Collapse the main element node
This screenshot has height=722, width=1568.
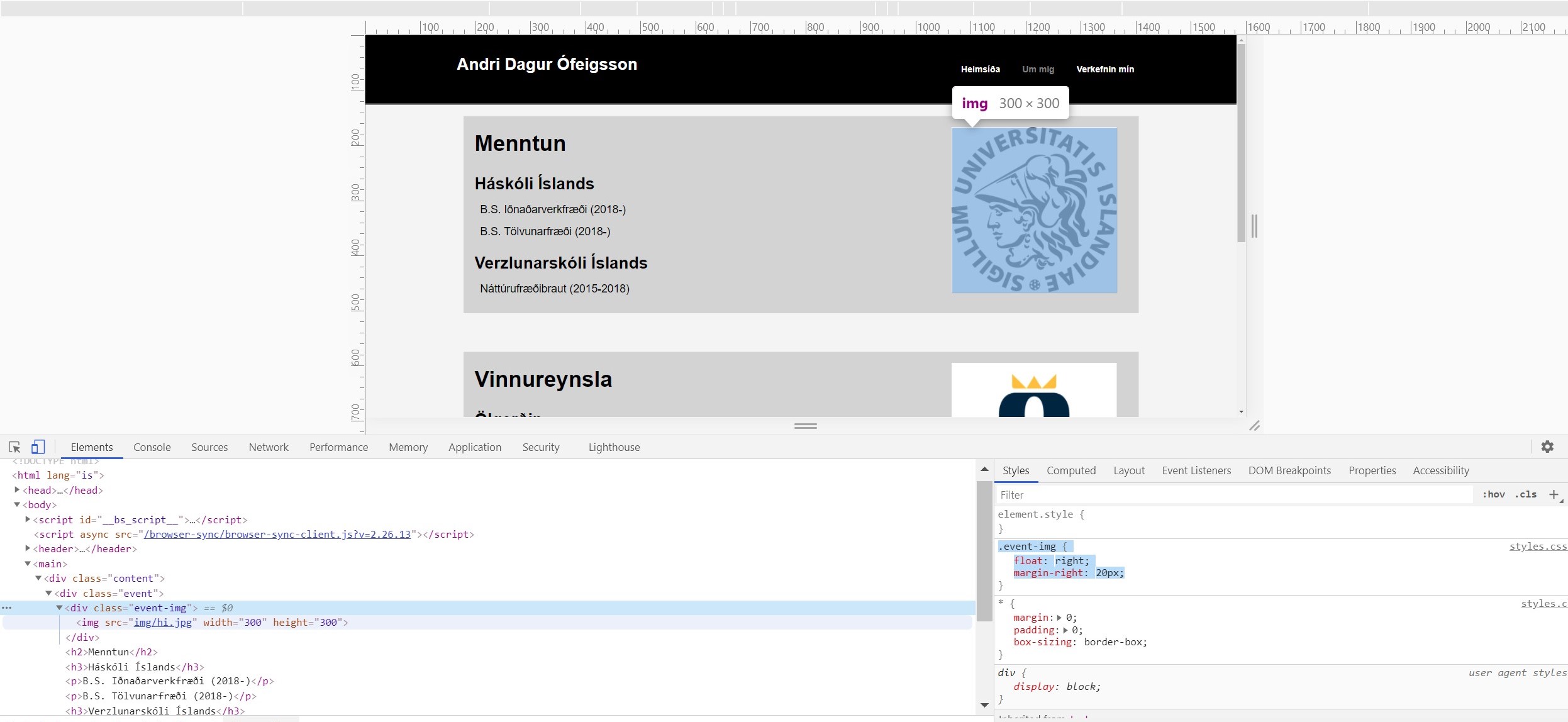pyautogui.click(x=28, y=564)
